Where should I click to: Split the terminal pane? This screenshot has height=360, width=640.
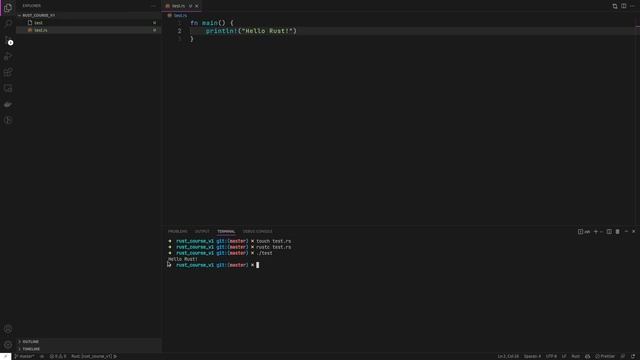coord(609,231)
